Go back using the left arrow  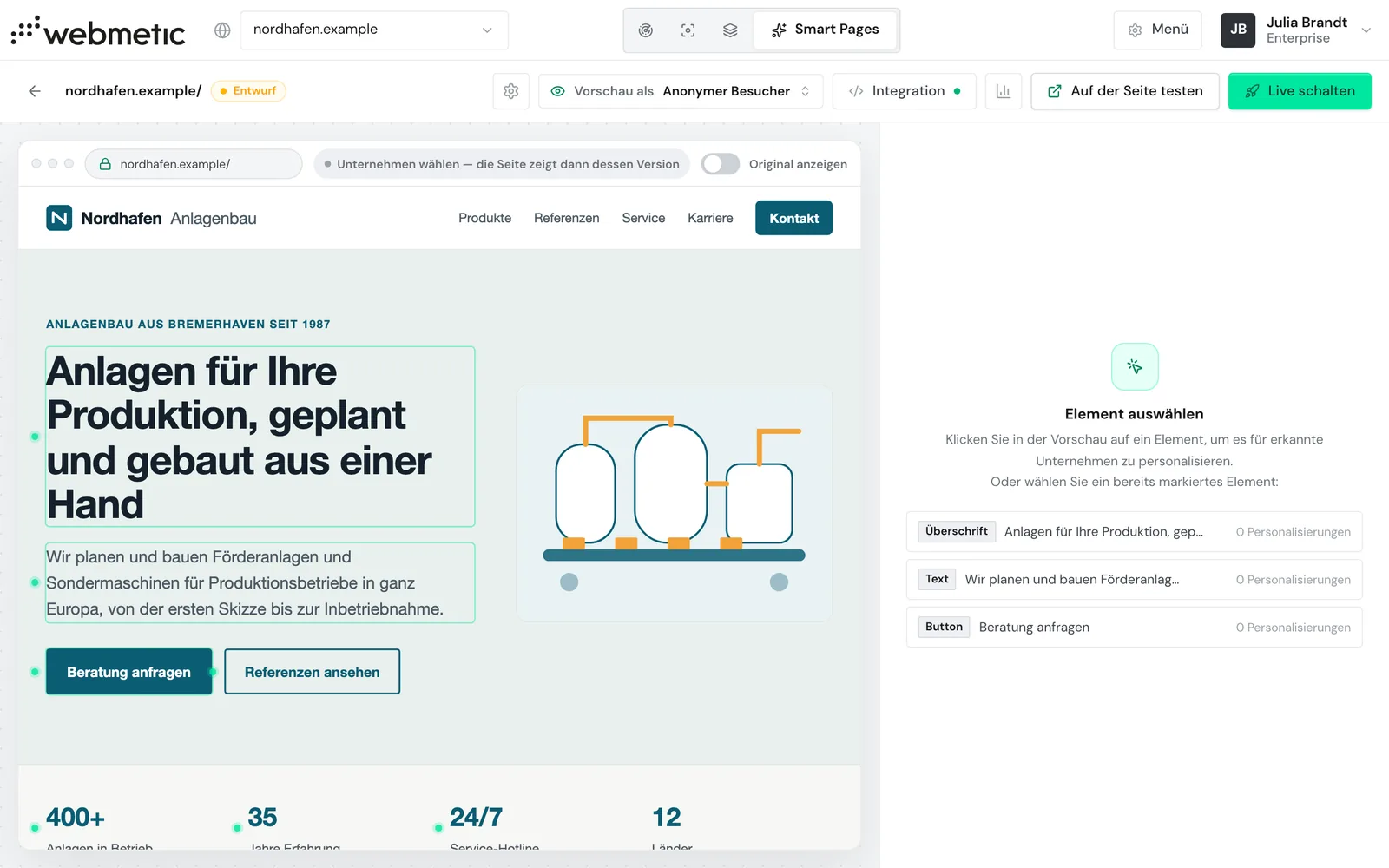[x=35, y=91]
